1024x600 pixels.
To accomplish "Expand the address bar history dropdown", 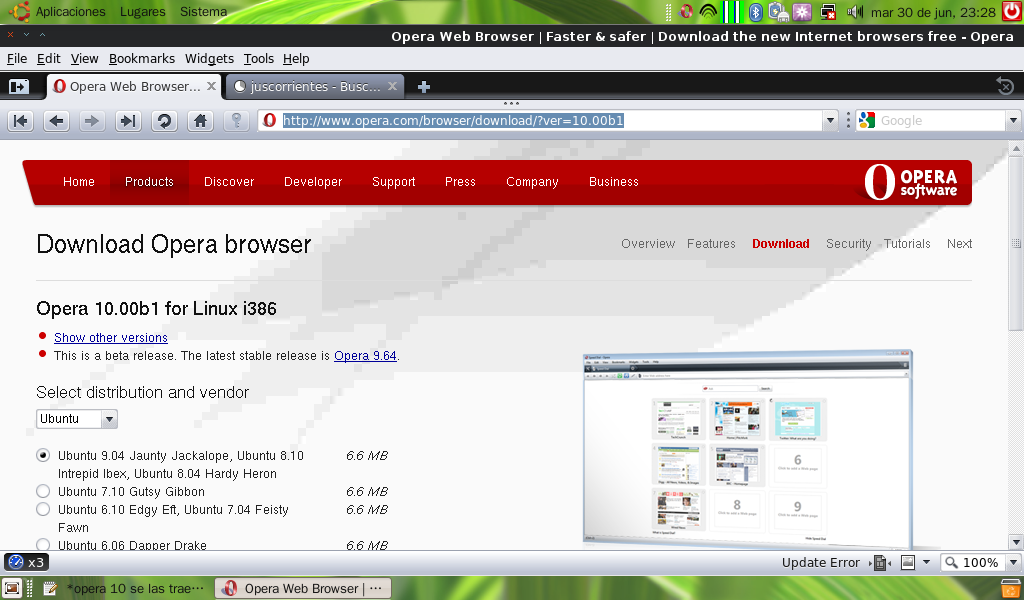I will pos(830,120).
